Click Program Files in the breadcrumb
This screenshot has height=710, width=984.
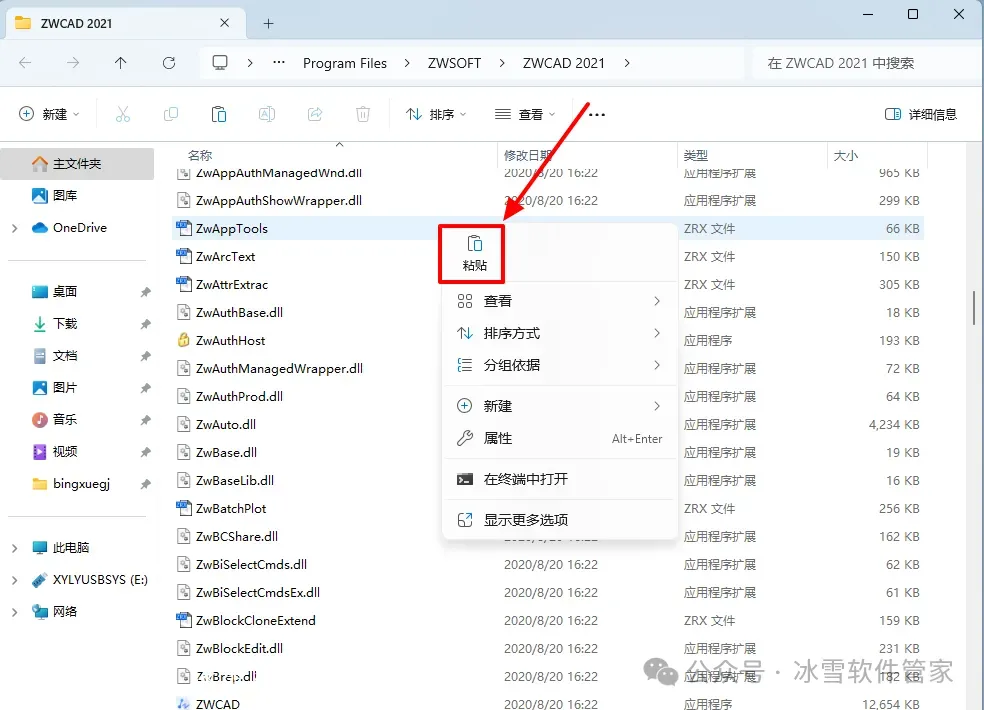tap(345, 63)
